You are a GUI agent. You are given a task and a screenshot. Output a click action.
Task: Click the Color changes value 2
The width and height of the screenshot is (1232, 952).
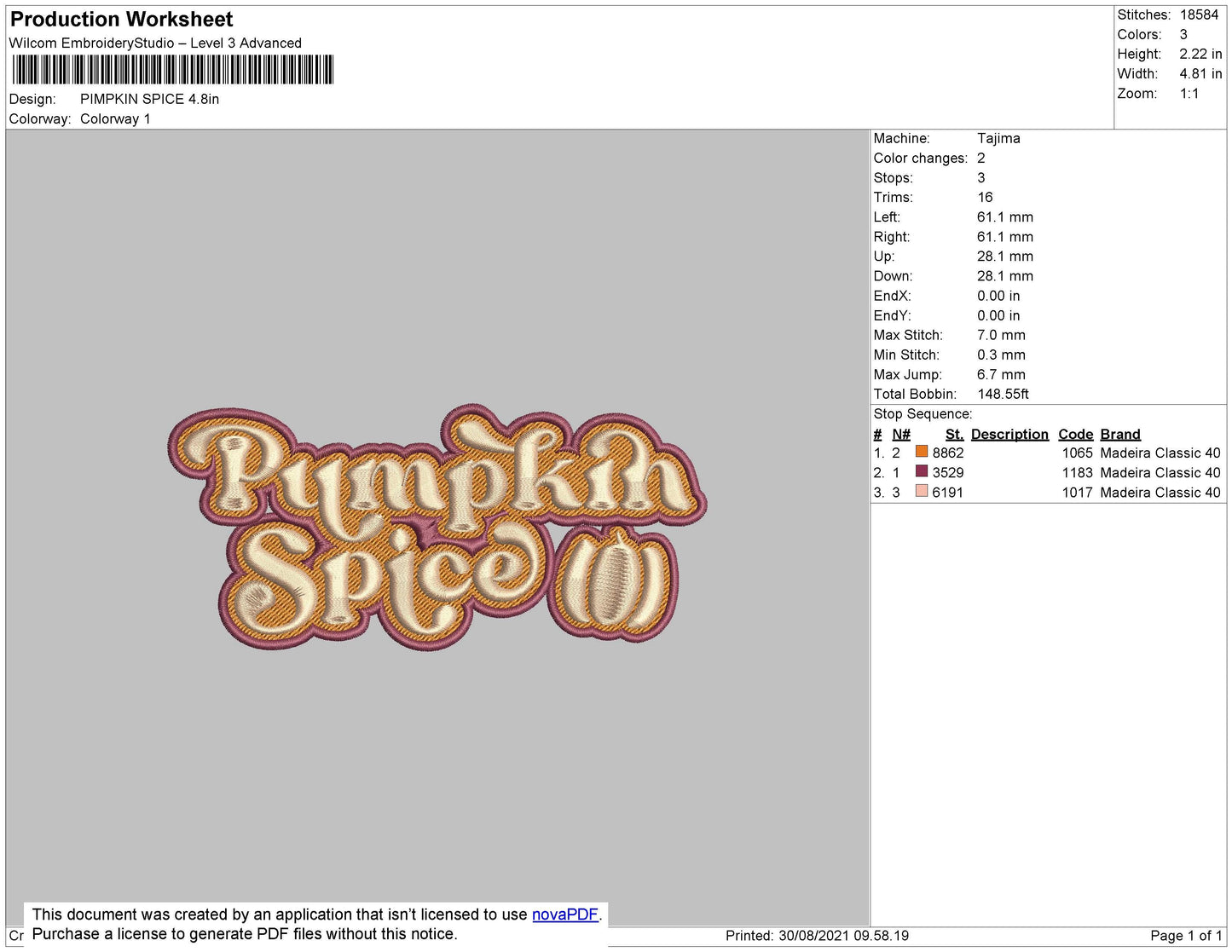click(x=981, y=158)
